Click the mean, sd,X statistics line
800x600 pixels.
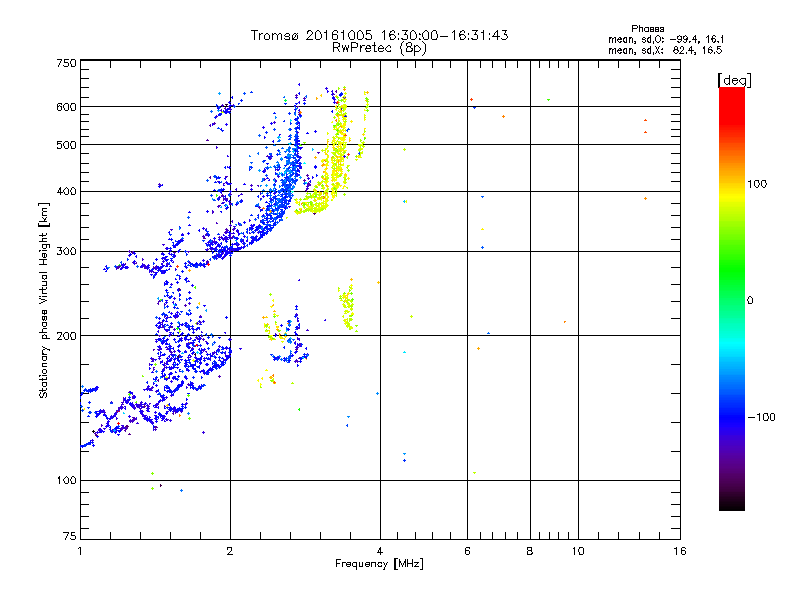click(x=665, y=51)
